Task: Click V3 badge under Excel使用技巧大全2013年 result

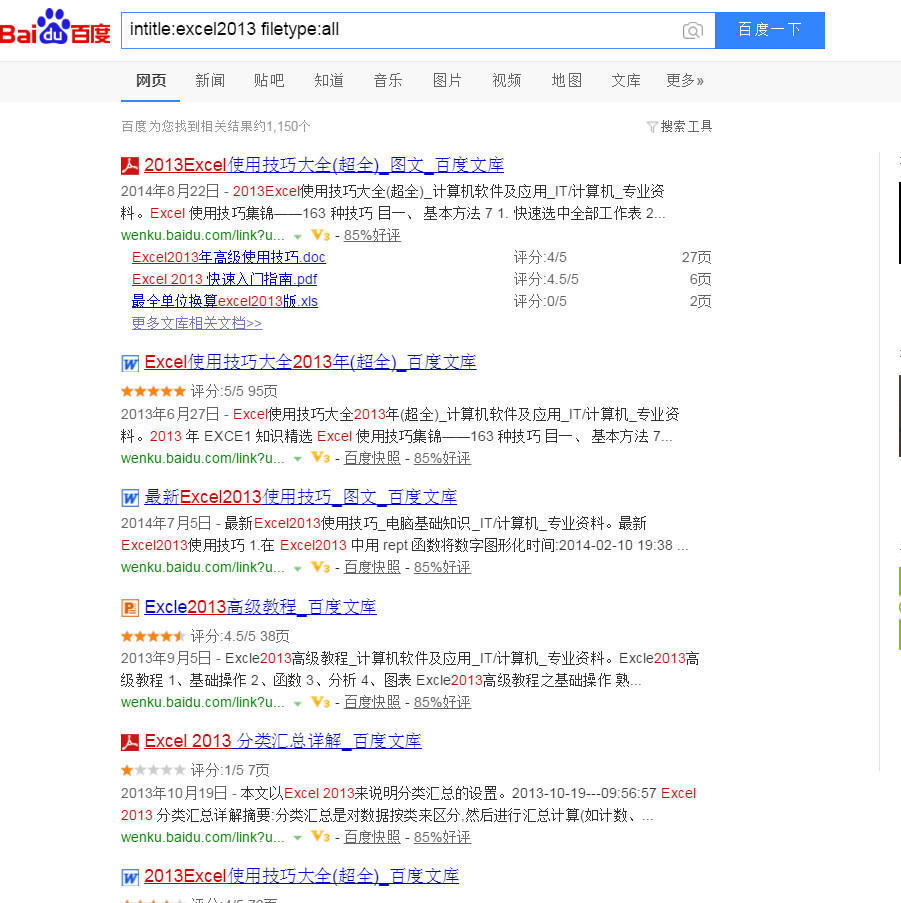Action: pos(320,458)
